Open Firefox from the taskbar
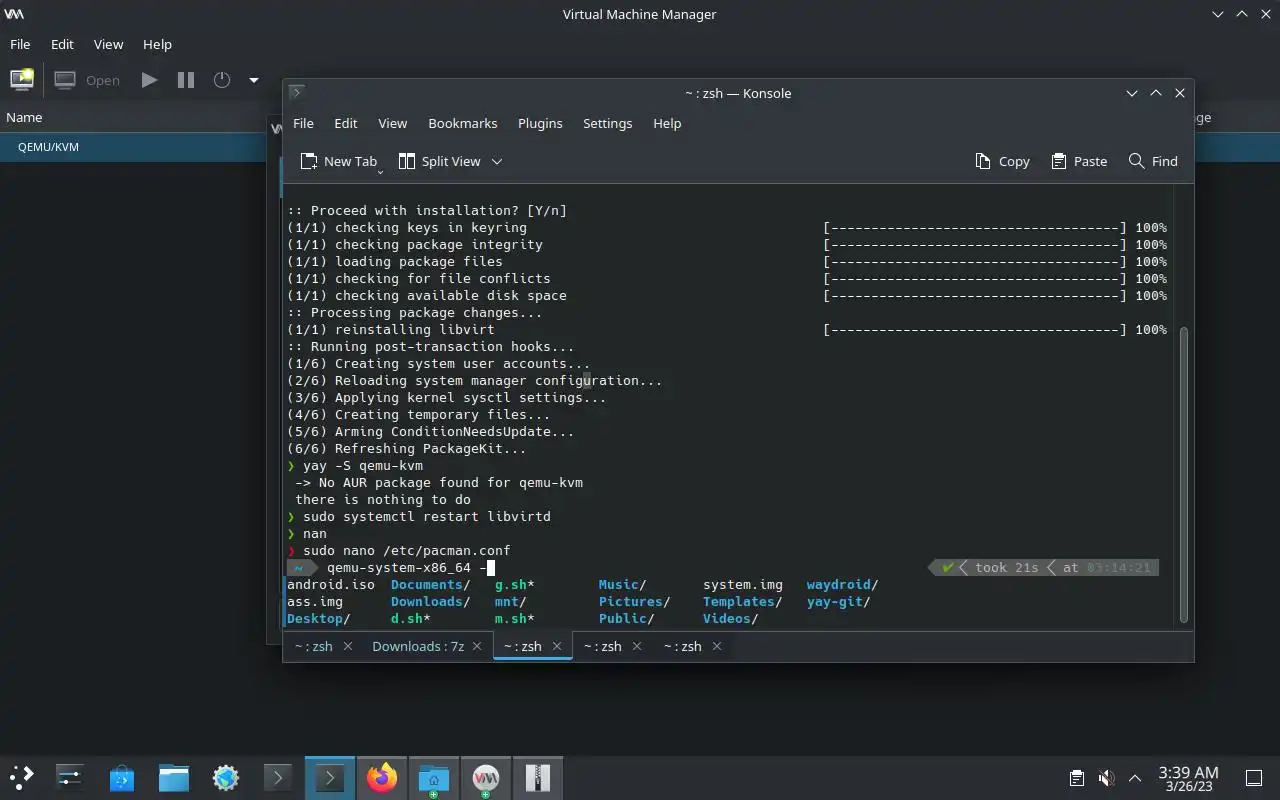Screen dimensions: 1280x800 (382, 776)
